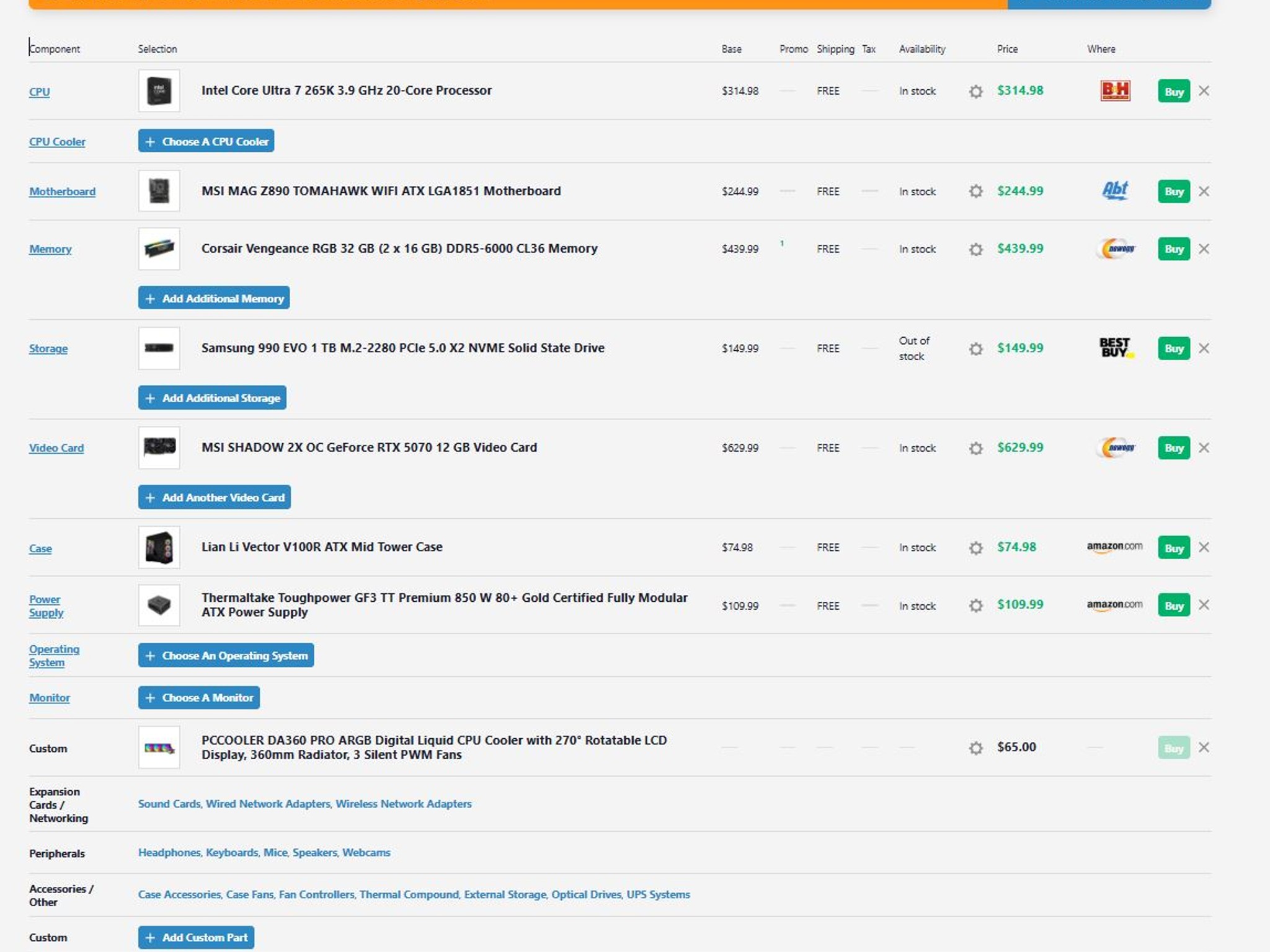The width and height of the screenshot is (1270, 952).
Task: Remove Corsair Vengeance memory from list
Action: click(1204, 249)
